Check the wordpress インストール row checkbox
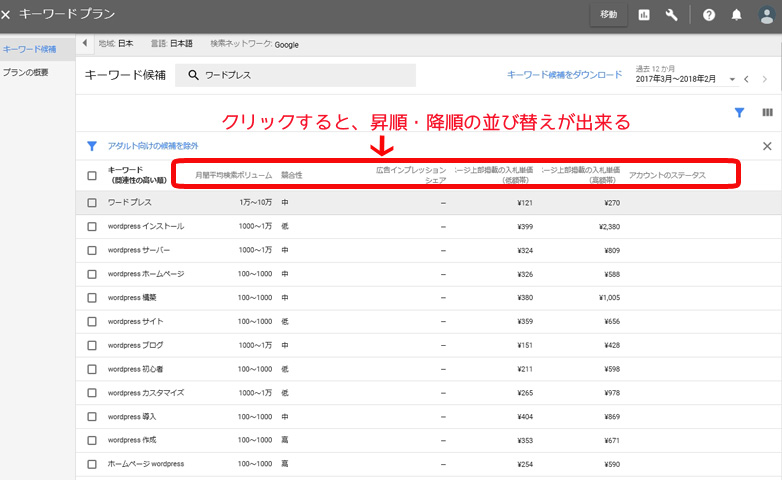Viewport: 782px width, 480px height. coord(92,227)
